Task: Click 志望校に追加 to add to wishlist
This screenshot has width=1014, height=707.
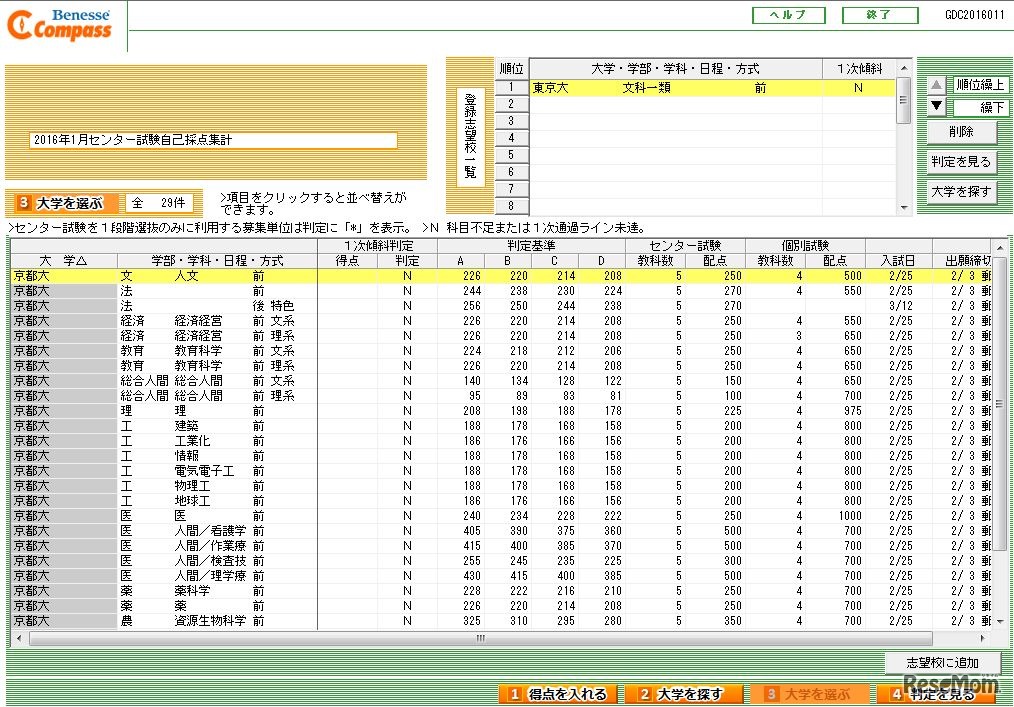Action: click(941, 663)
